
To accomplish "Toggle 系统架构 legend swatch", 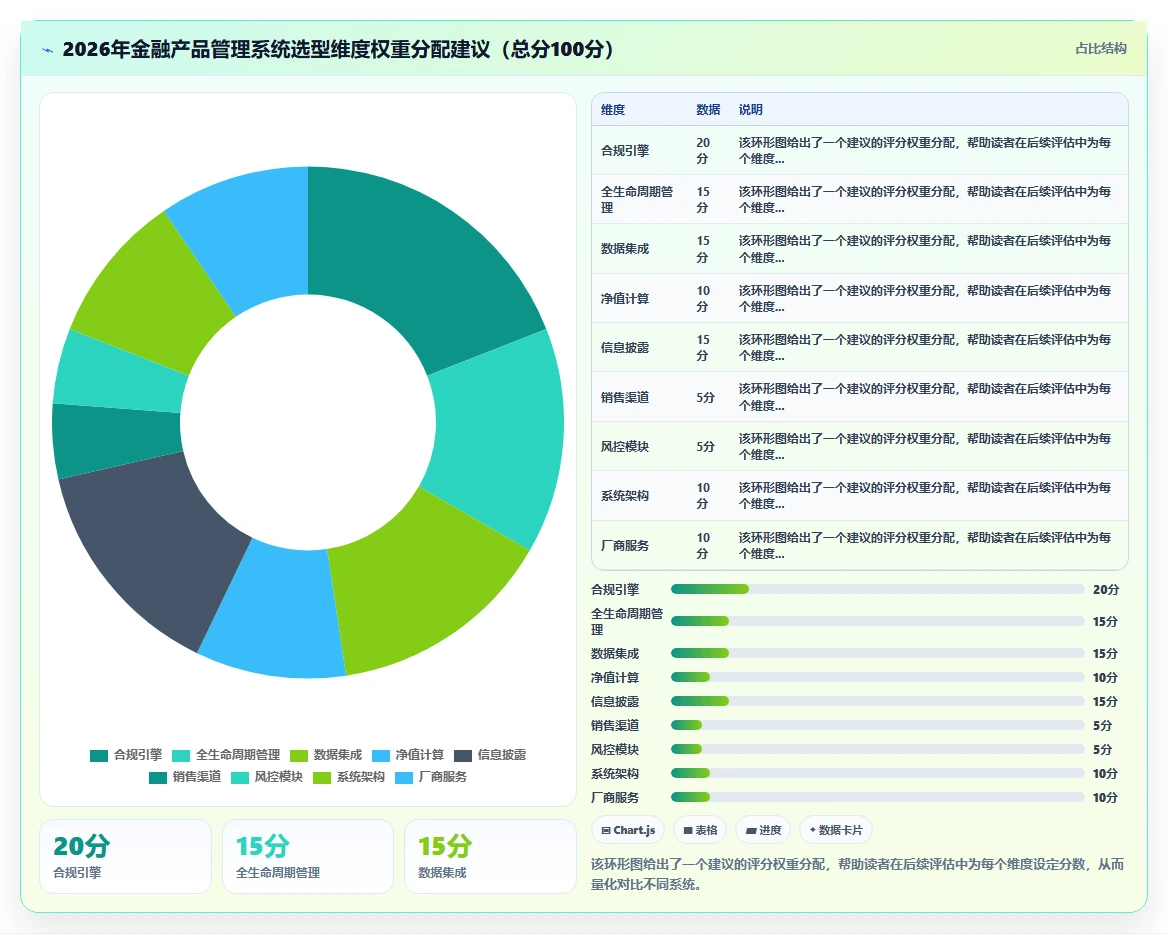I will tap(322, 778).
